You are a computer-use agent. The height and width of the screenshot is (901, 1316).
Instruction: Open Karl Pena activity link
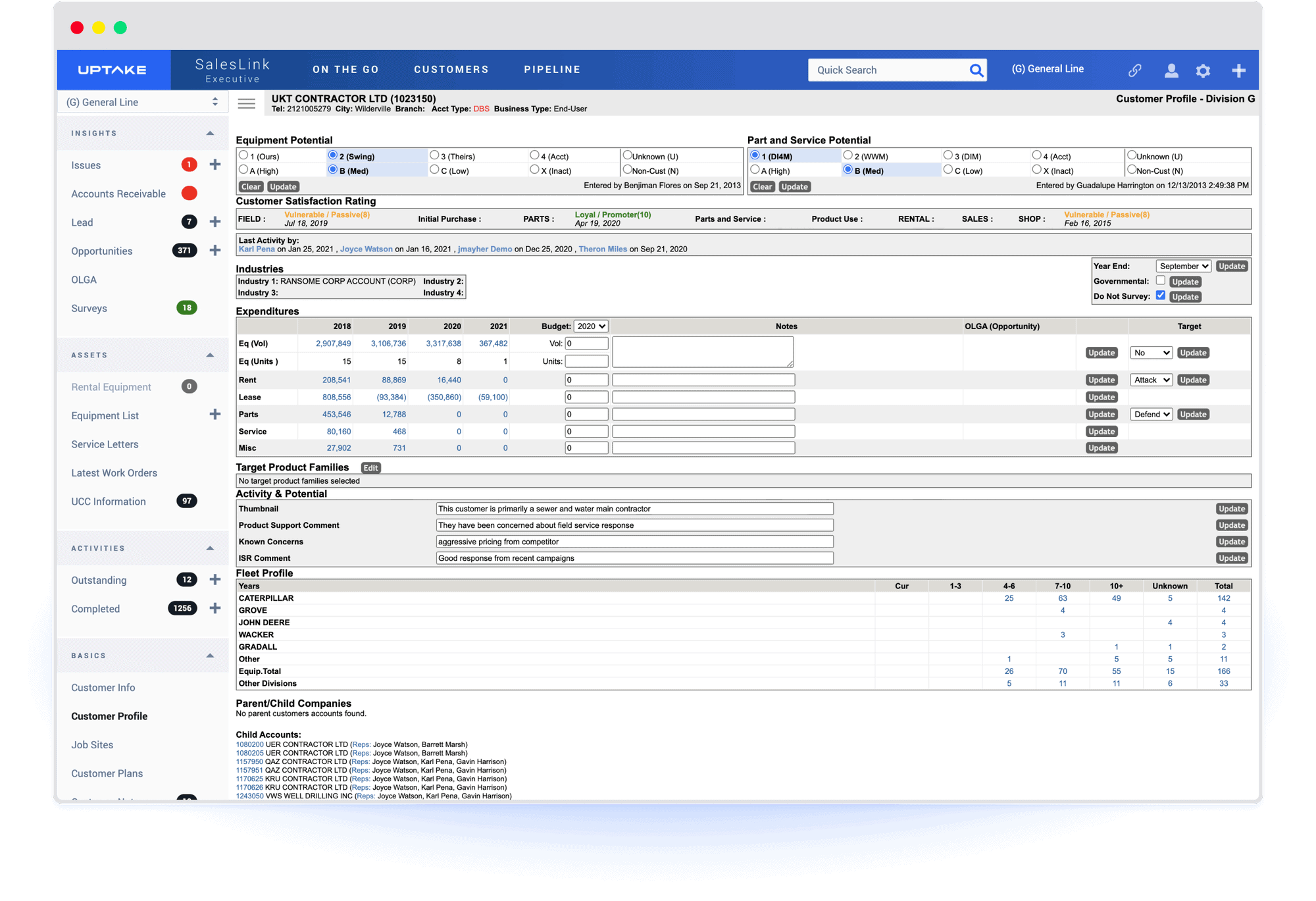coord(257,249)
